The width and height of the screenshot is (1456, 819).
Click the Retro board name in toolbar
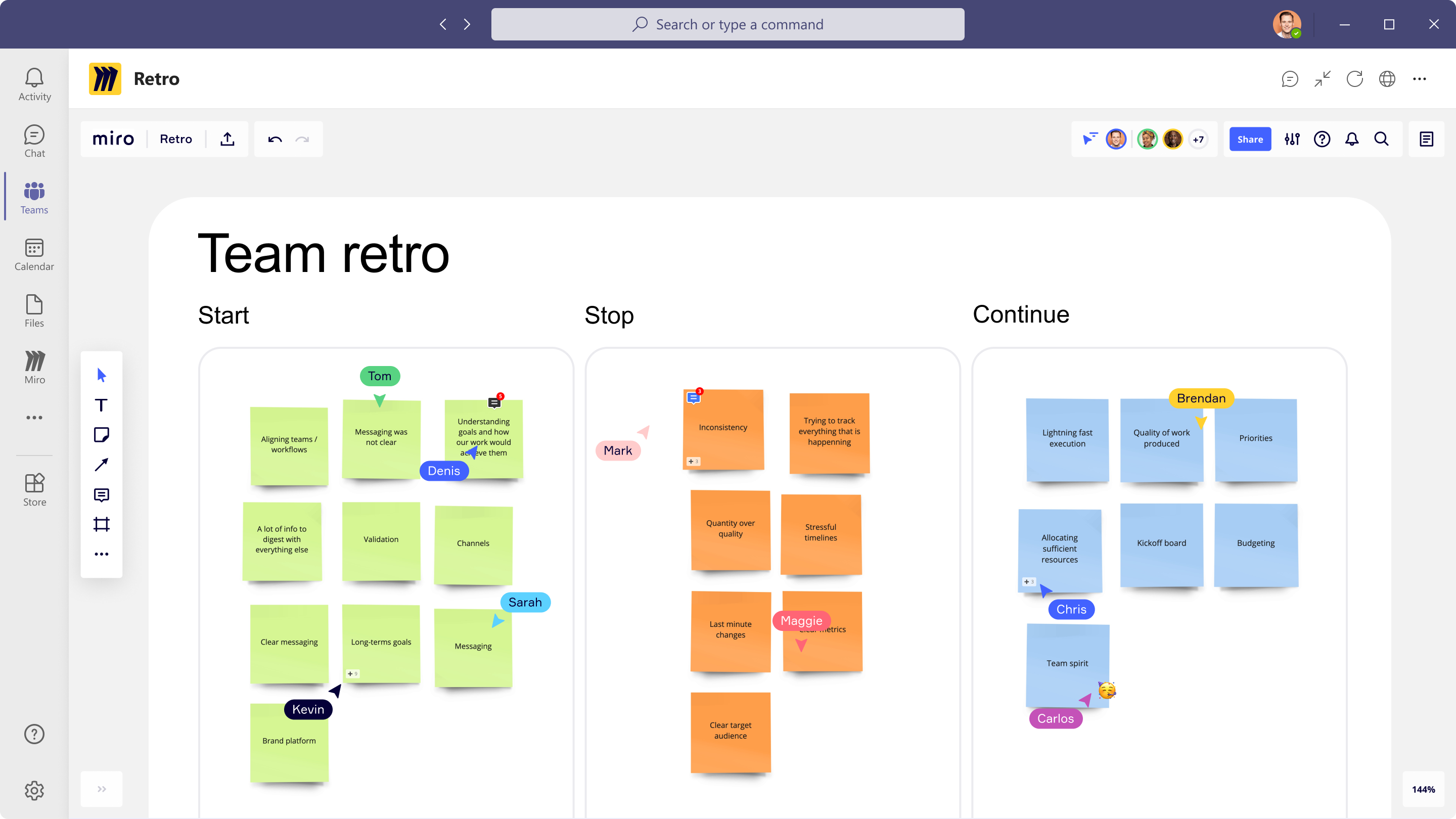pyautogui.click(x=175, y=139)
